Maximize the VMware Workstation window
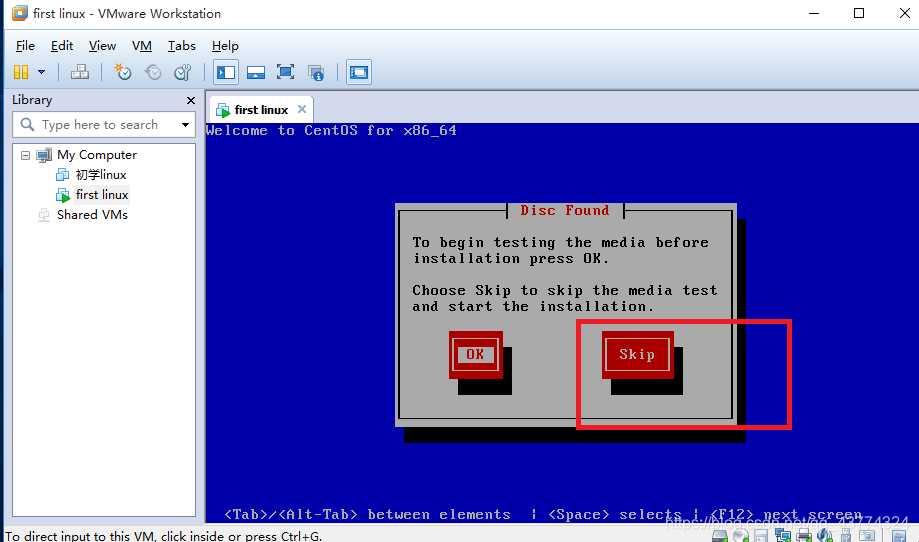The image size is (919, 542). [859, 13]
